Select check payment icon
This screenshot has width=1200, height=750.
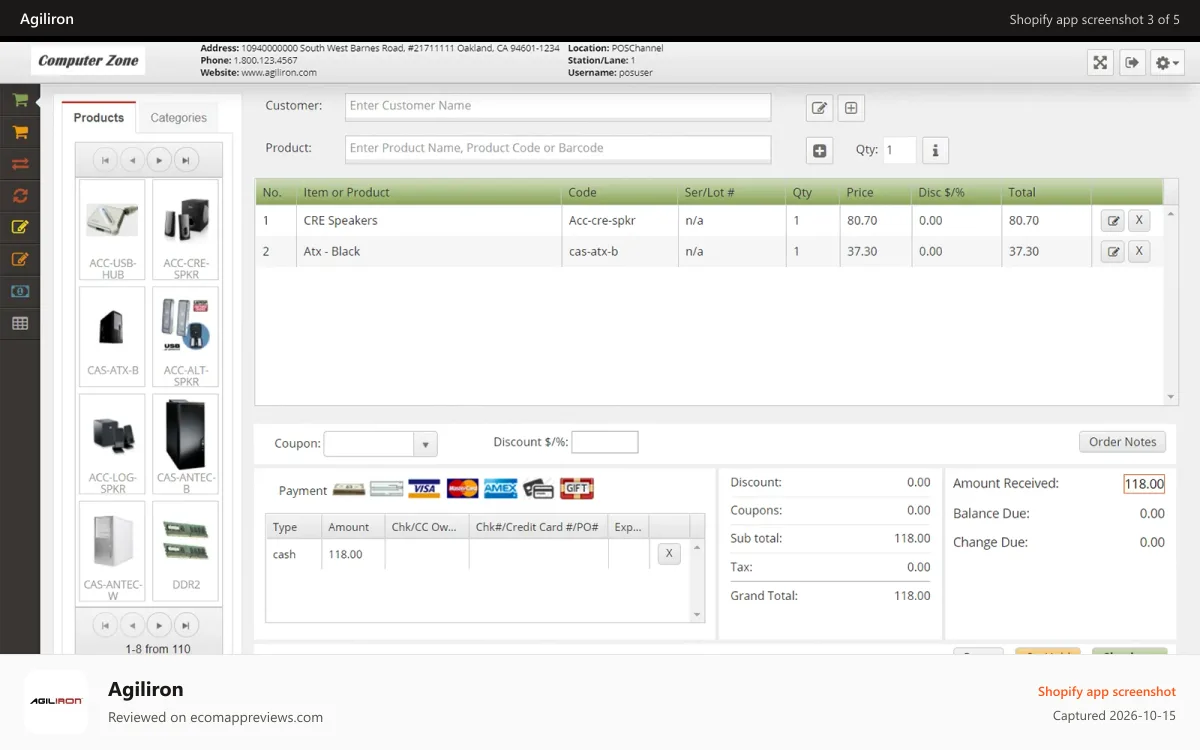[x=386, y=489]
